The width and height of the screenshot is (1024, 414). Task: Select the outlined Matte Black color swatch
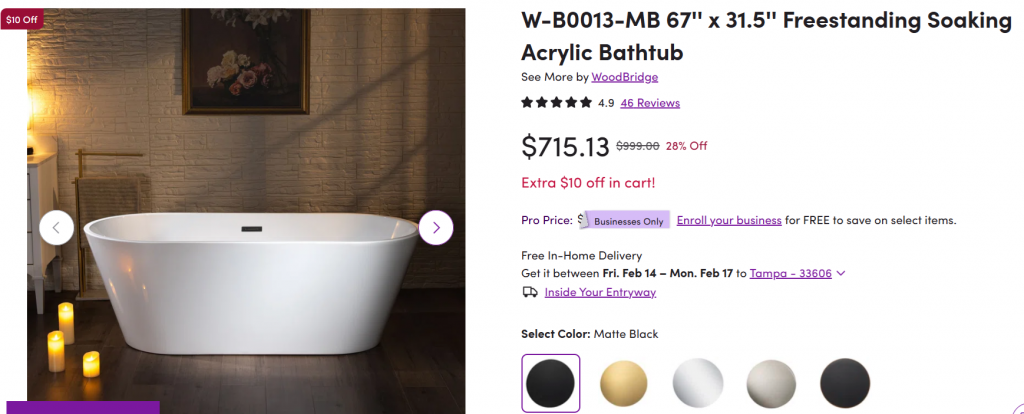tap(550, 382)
